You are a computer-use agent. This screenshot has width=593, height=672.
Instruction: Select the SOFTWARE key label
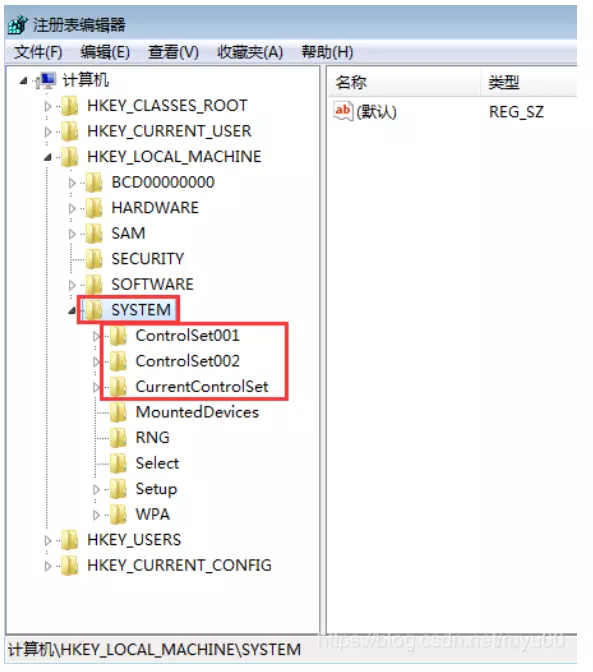[x=153, y=285]
